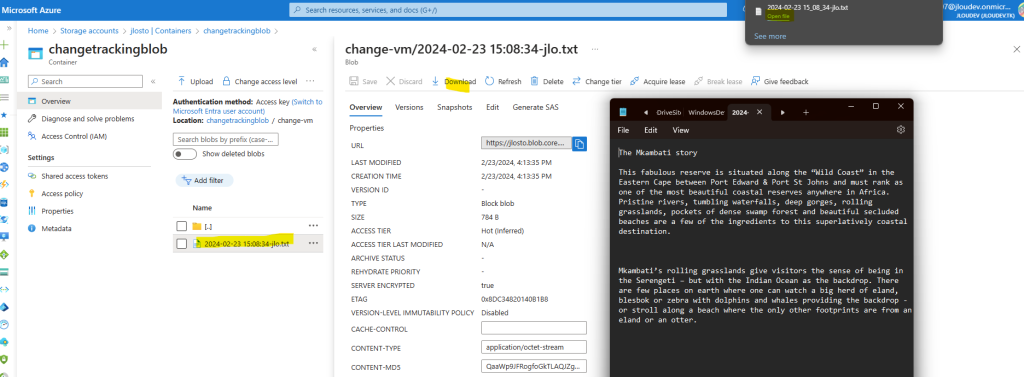Open row menu for 2024-02-23 15:08:34-jlo.txt
The width and height of the screenshot is (1024, 377).
coord(313,243)
